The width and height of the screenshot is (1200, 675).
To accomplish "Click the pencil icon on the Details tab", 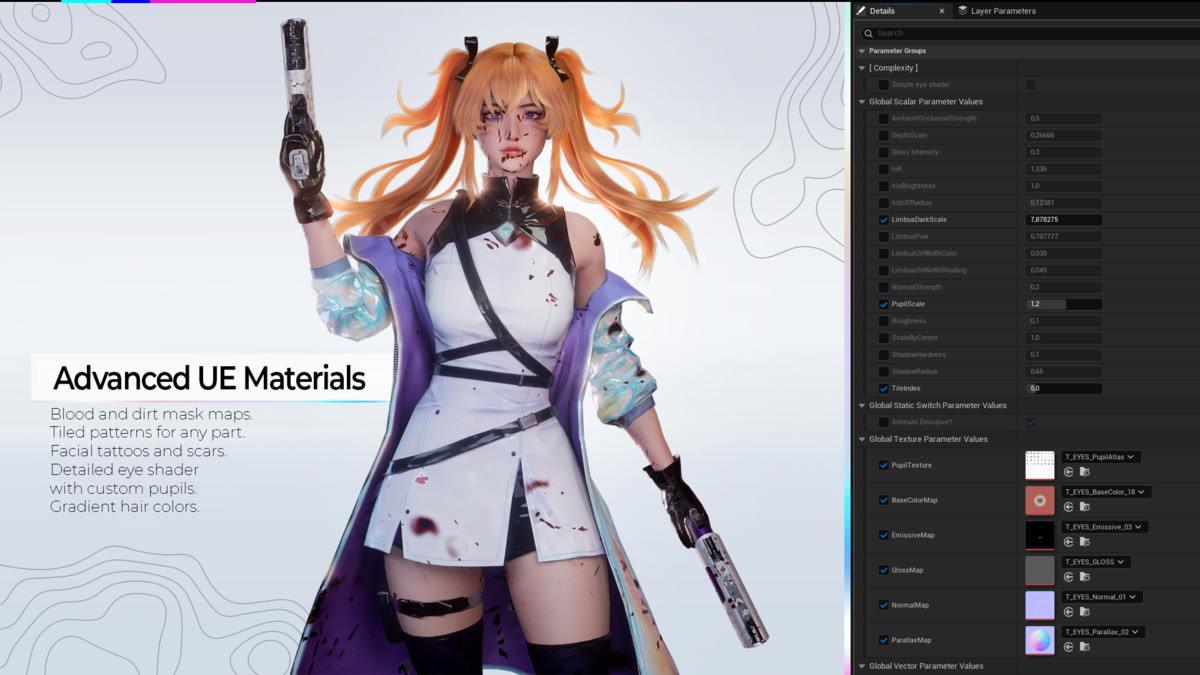I will pos(861,10).
